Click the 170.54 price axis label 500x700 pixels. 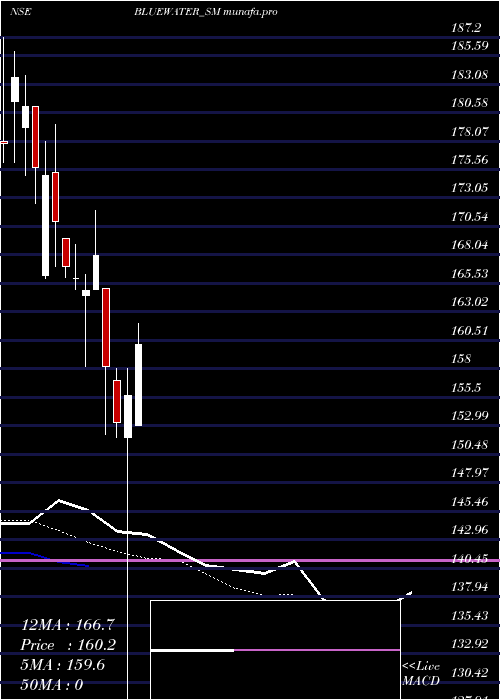(x=470, y=217)
